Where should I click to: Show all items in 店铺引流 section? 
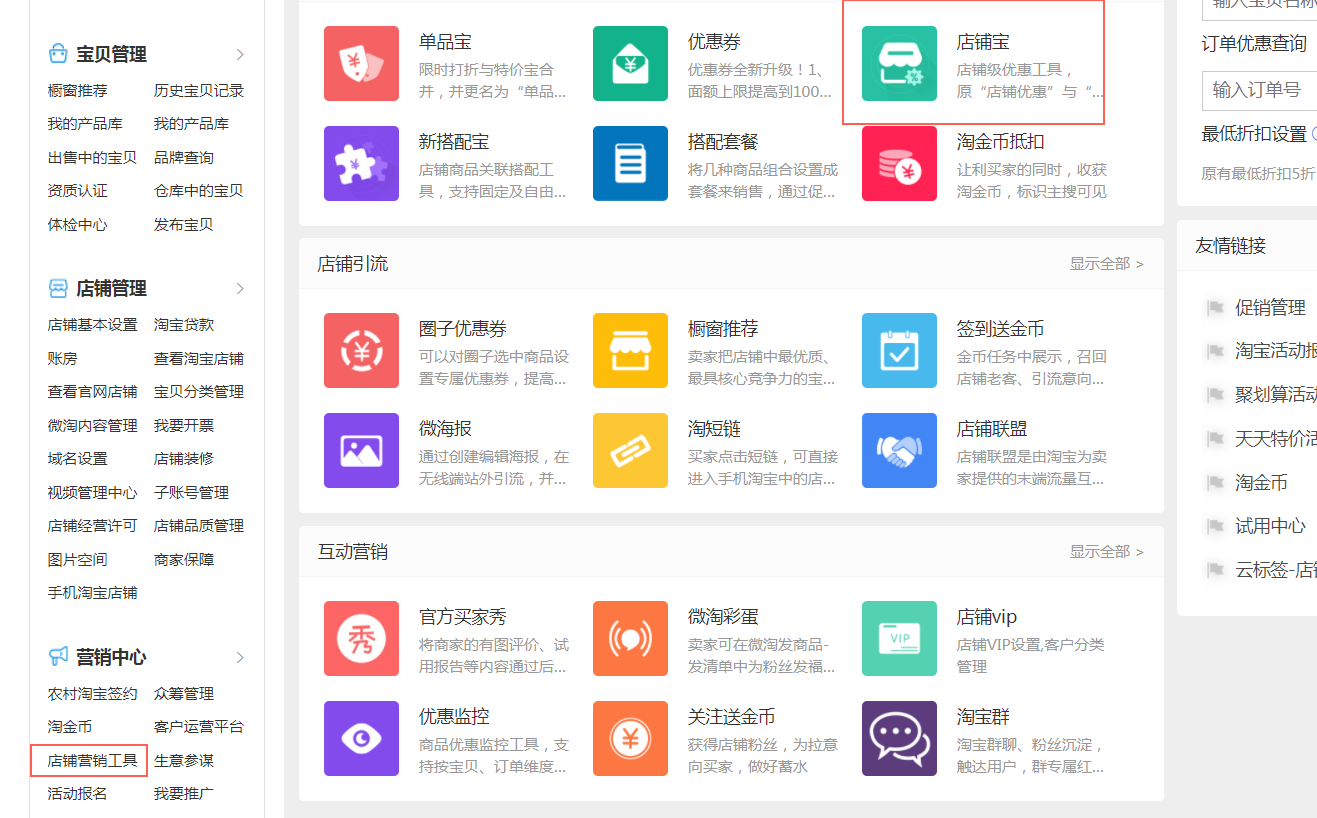(1106, 264)
